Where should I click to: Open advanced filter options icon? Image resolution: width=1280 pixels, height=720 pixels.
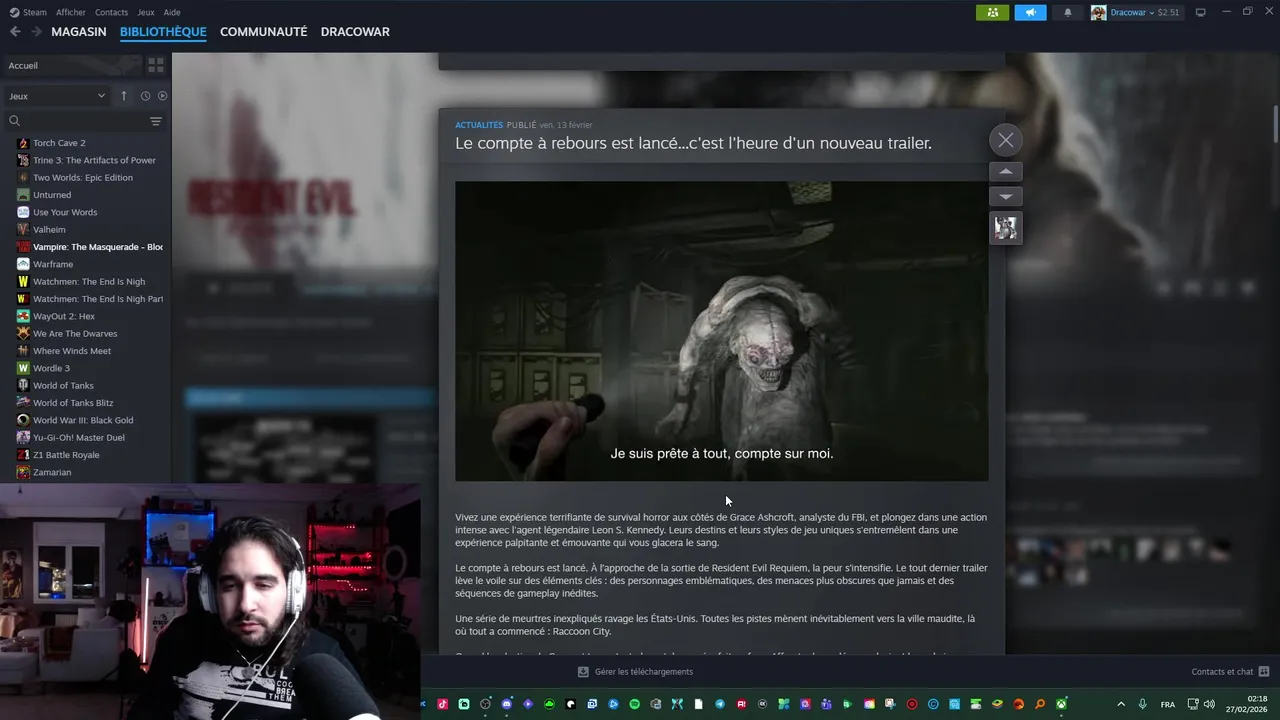coord(156,121)
